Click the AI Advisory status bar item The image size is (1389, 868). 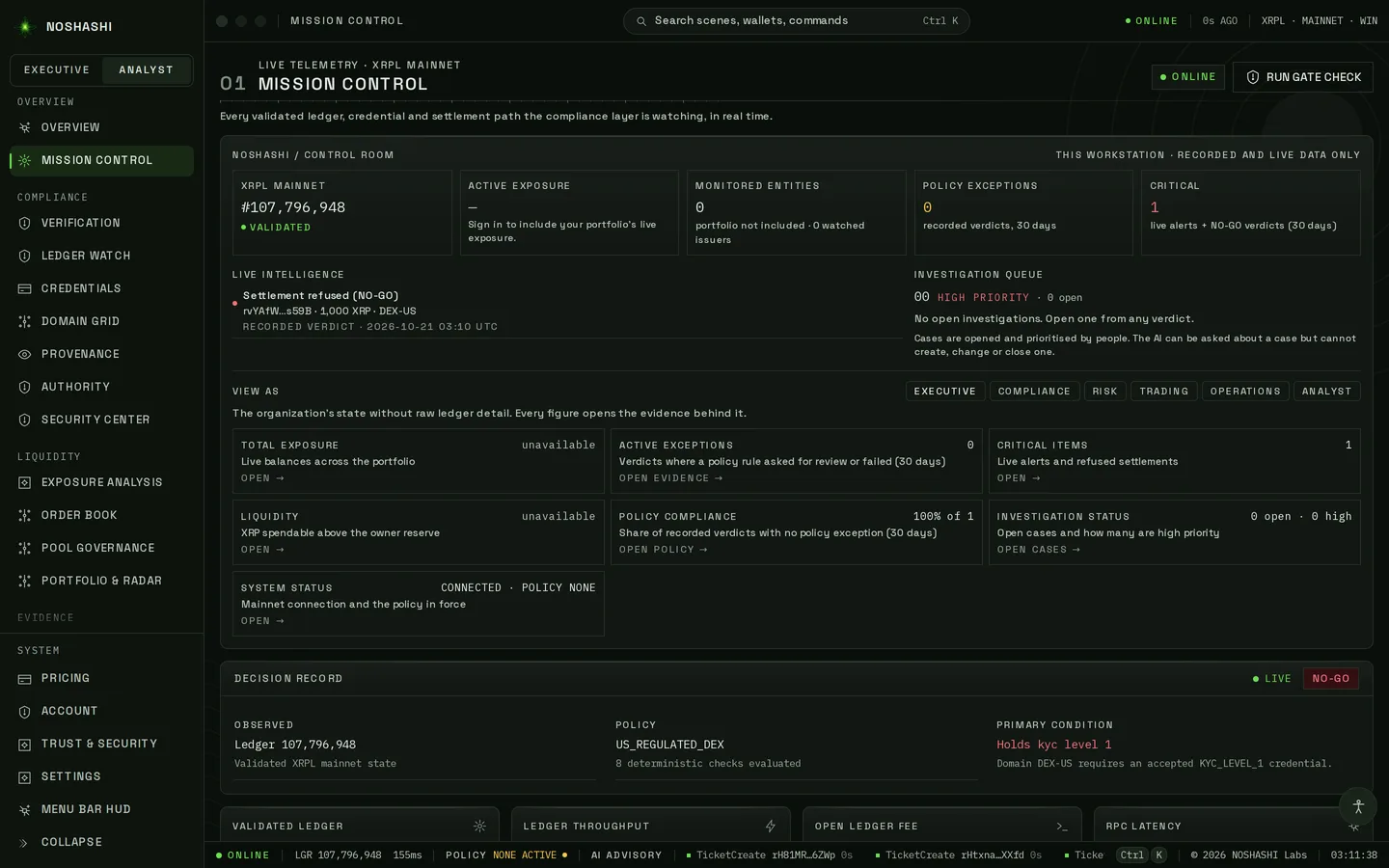tap(627, 855)
